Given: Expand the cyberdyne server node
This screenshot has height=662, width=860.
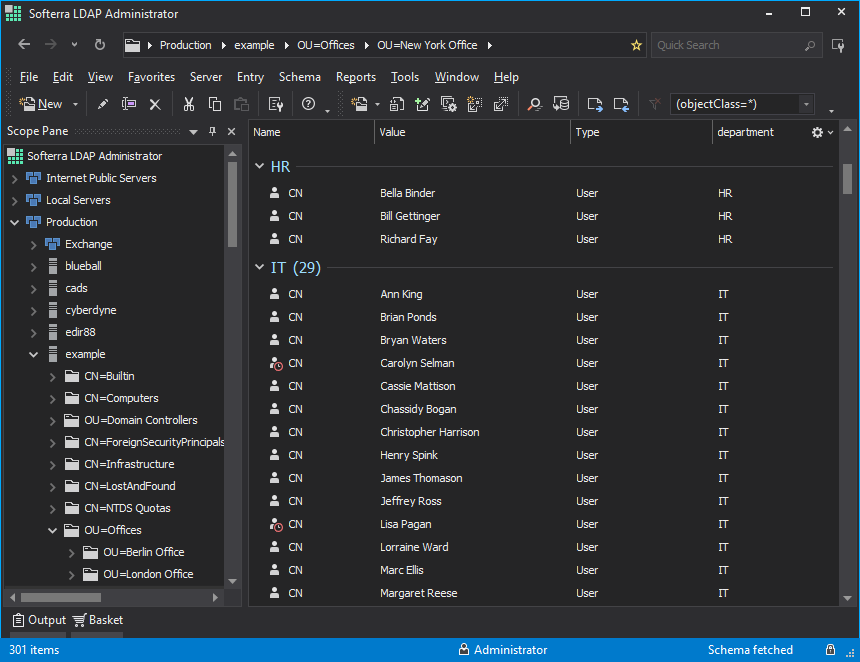Looking at the screenshot, I should click(x=33, y=311).
